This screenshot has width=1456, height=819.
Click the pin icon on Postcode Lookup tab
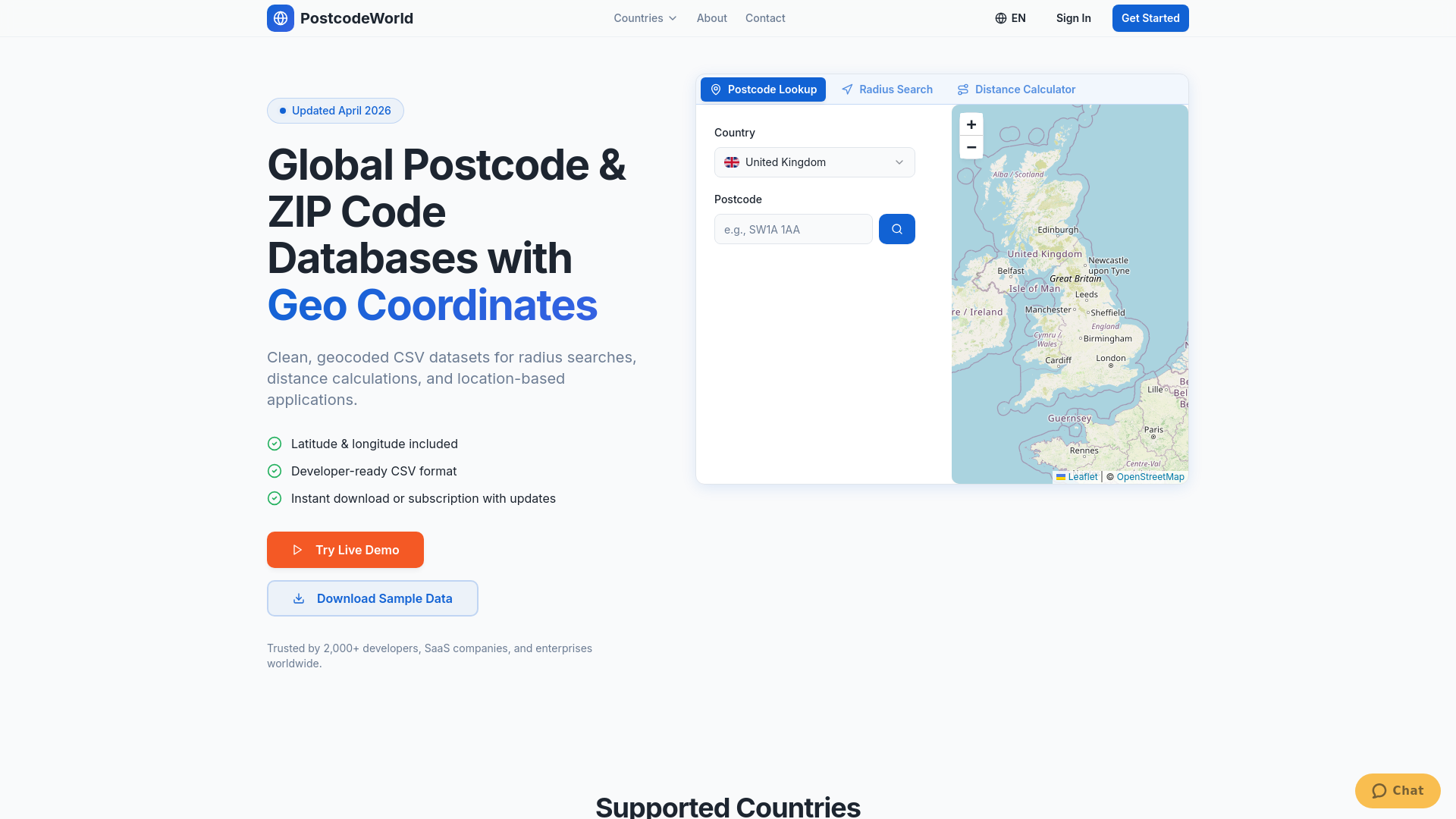(x=716, y=89)
